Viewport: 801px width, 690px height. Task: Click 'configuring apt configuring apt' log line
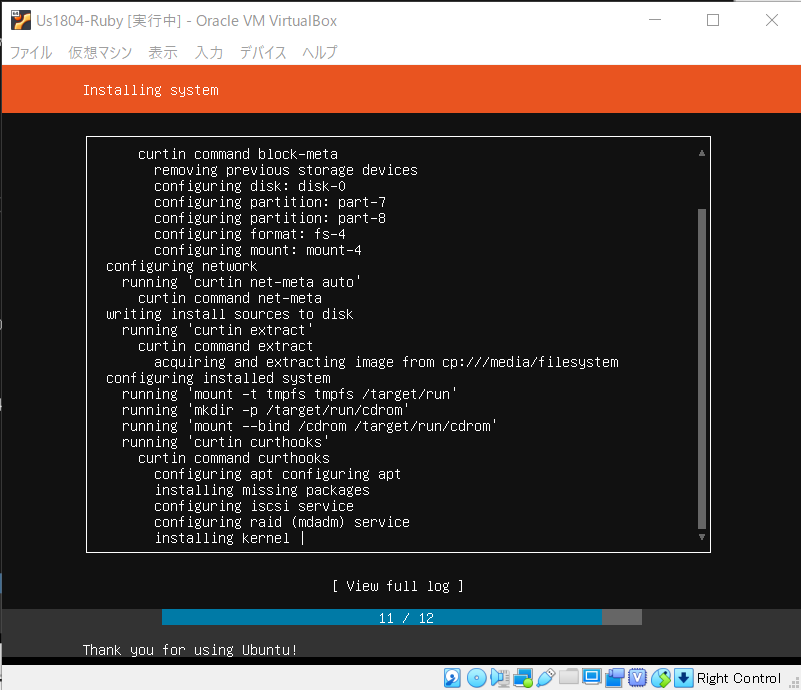277,474
